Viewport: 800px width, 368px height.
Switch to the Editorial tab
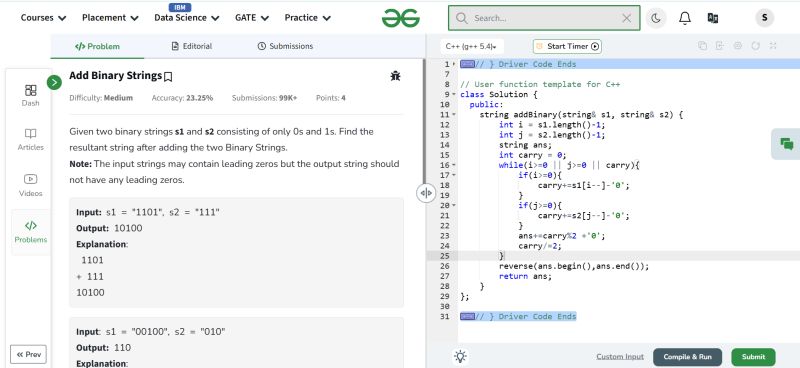coord(191,46)
